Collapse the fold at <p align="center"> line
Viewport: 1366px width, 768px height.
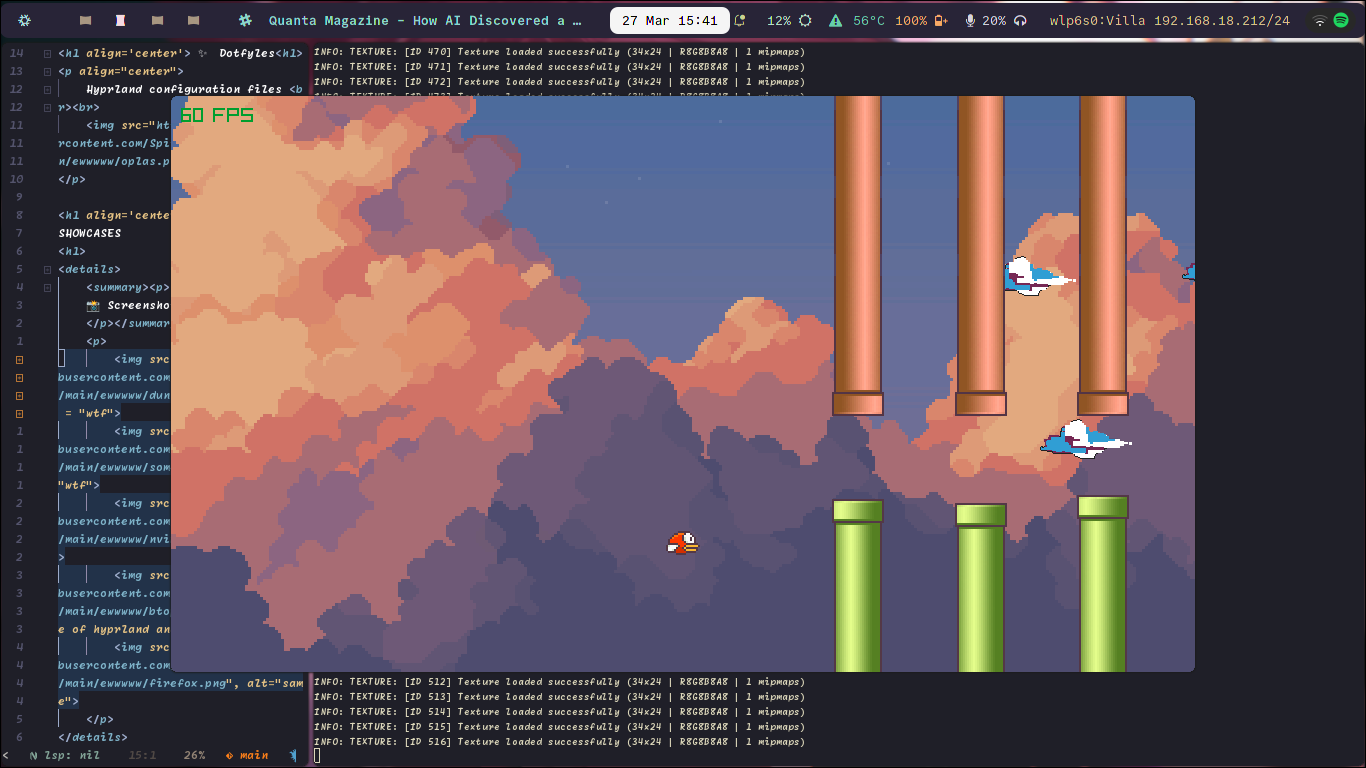pyautogui.click(x=48, y=71)
